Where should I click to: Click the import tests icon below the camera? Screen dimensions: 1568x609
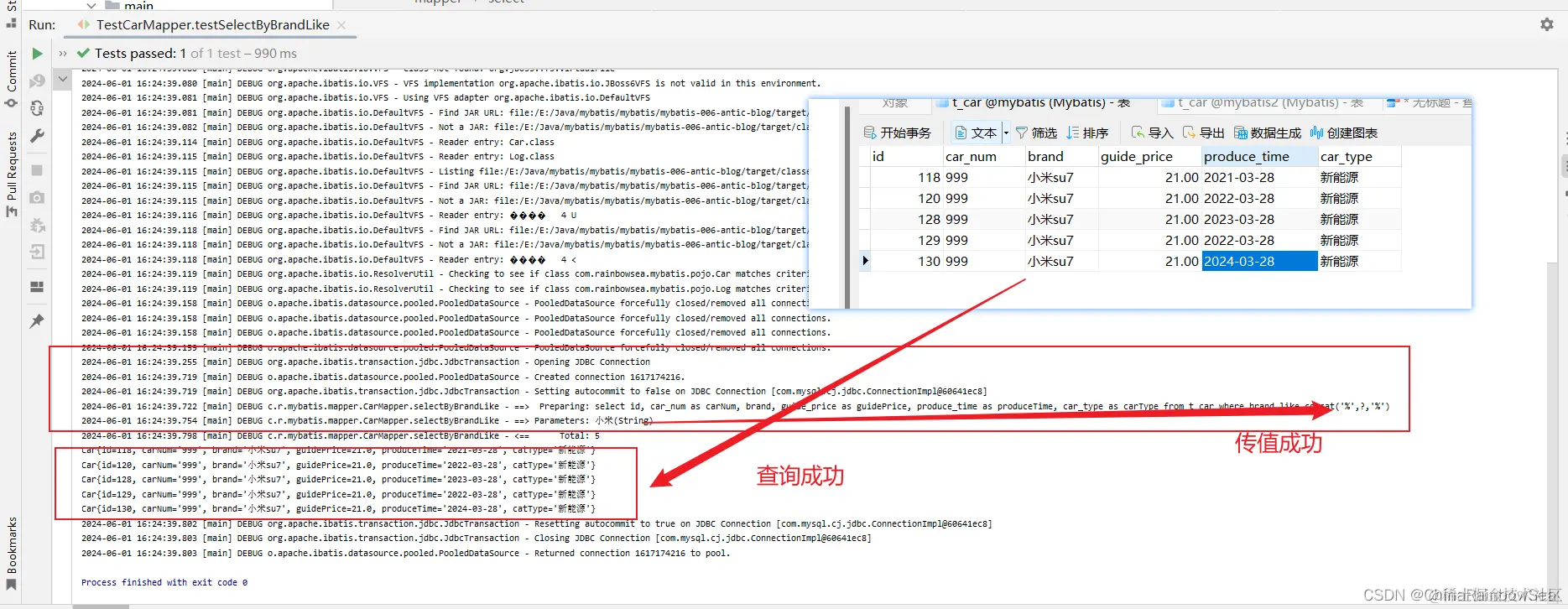(x=37, y=225)
